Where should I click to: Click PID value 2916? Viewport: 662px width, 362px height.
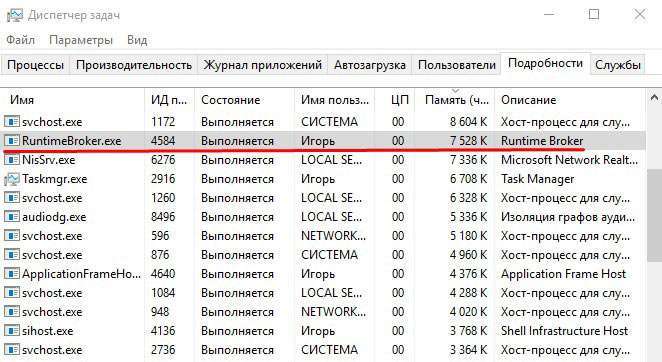coord(163,179)
